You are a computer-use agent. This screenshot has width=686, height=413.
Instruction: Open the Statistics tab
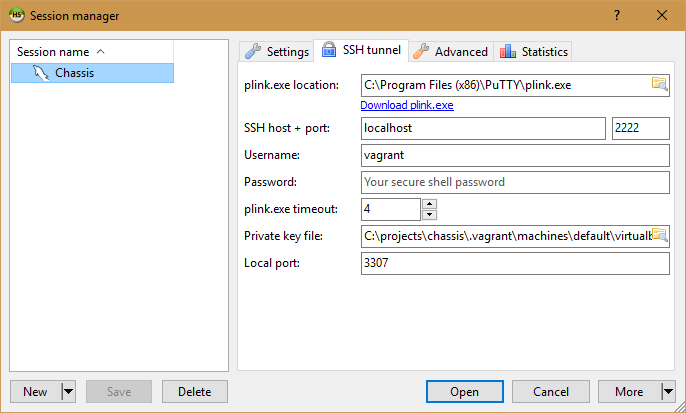533,52
